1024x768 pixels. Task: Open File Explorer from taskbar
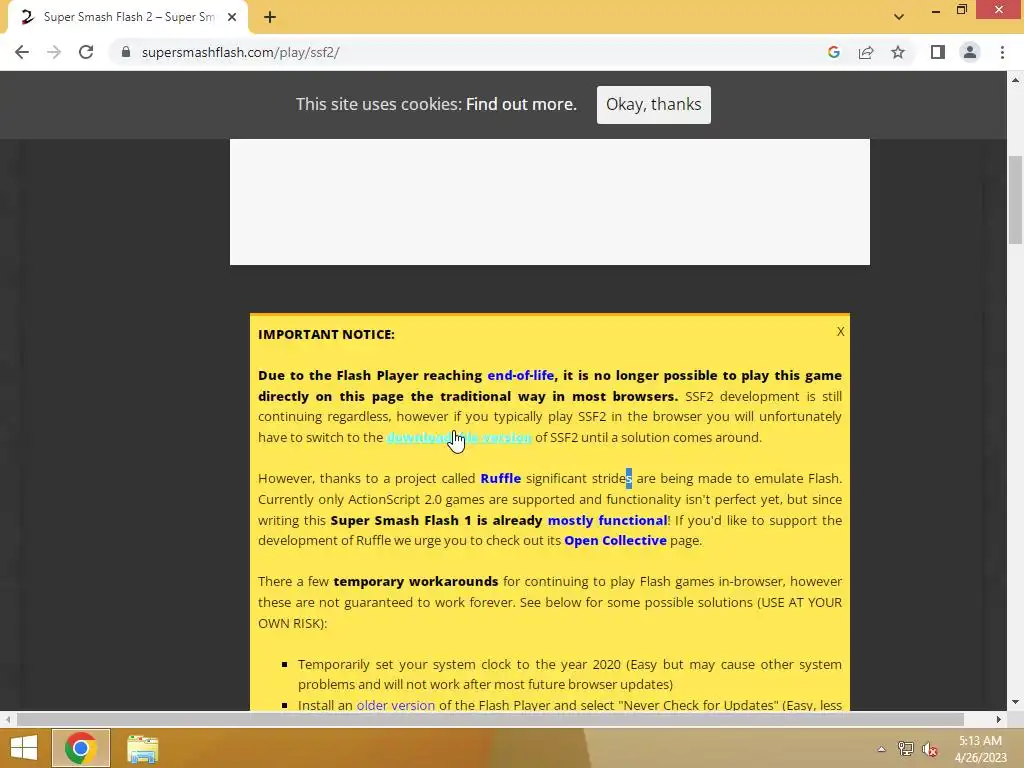(x=142, y=748)
